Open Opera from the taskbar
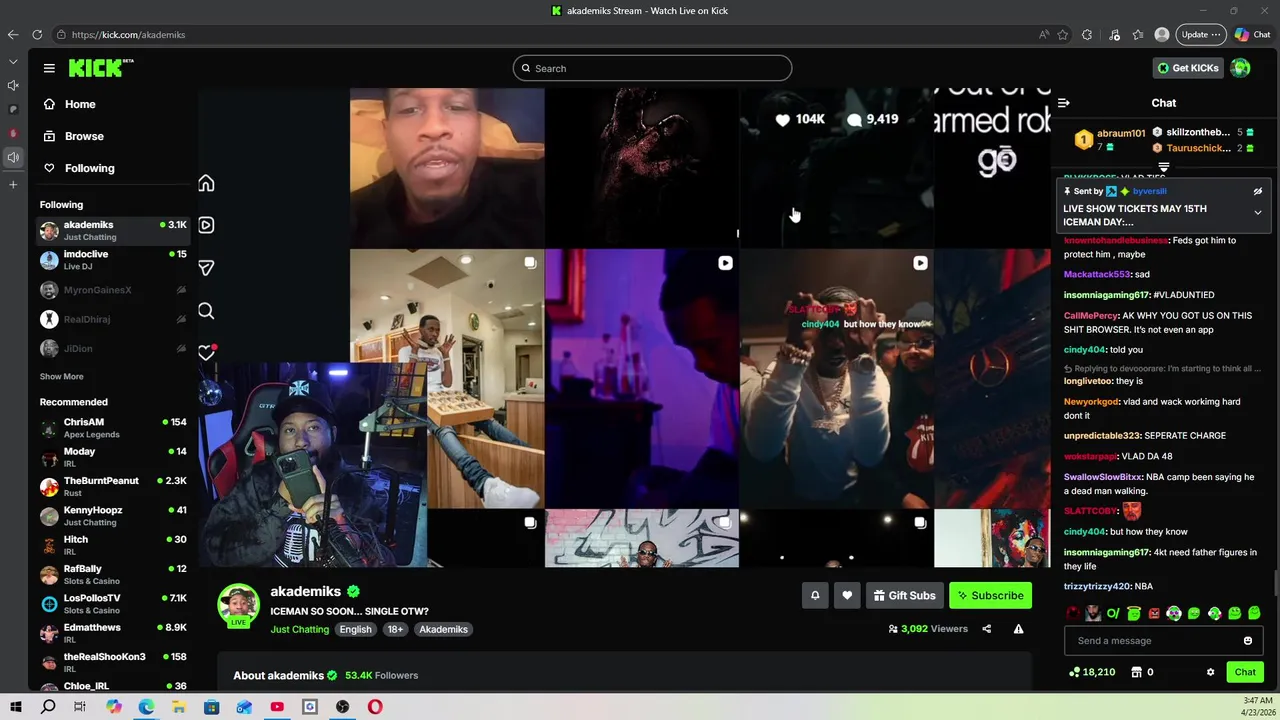 click(x=375, y=707)
